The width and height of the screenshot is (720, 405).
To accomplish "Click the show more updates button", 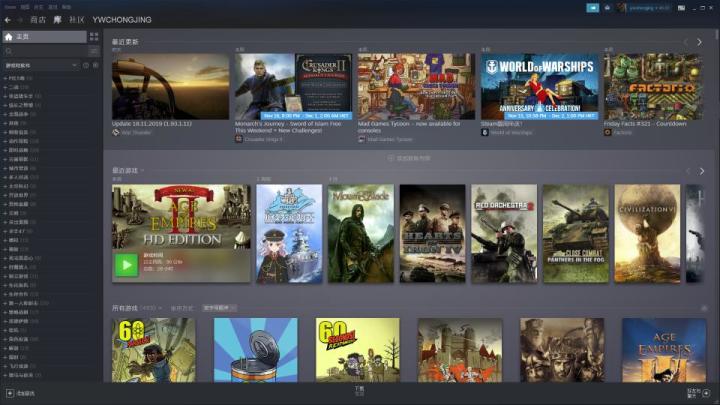I will 409,158.
